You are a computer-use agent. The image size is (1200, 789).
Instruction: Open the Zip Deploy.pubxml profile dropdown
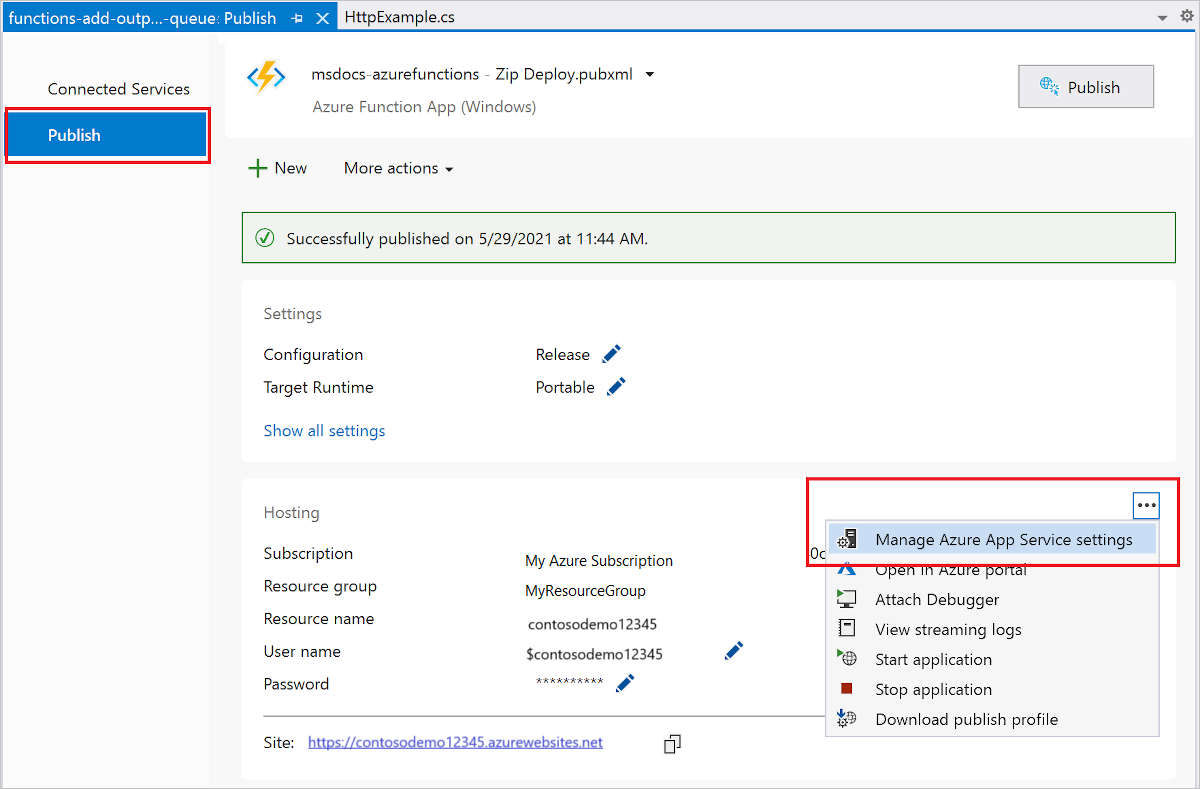pos(649,73)
